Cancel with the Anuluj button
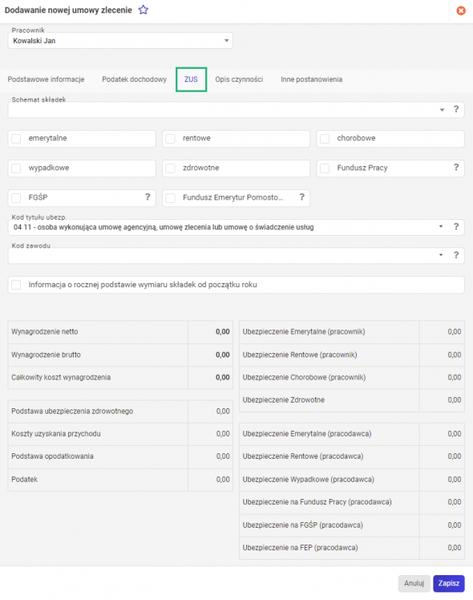This screenshot has height=600, width=473. tap(414, 584)
